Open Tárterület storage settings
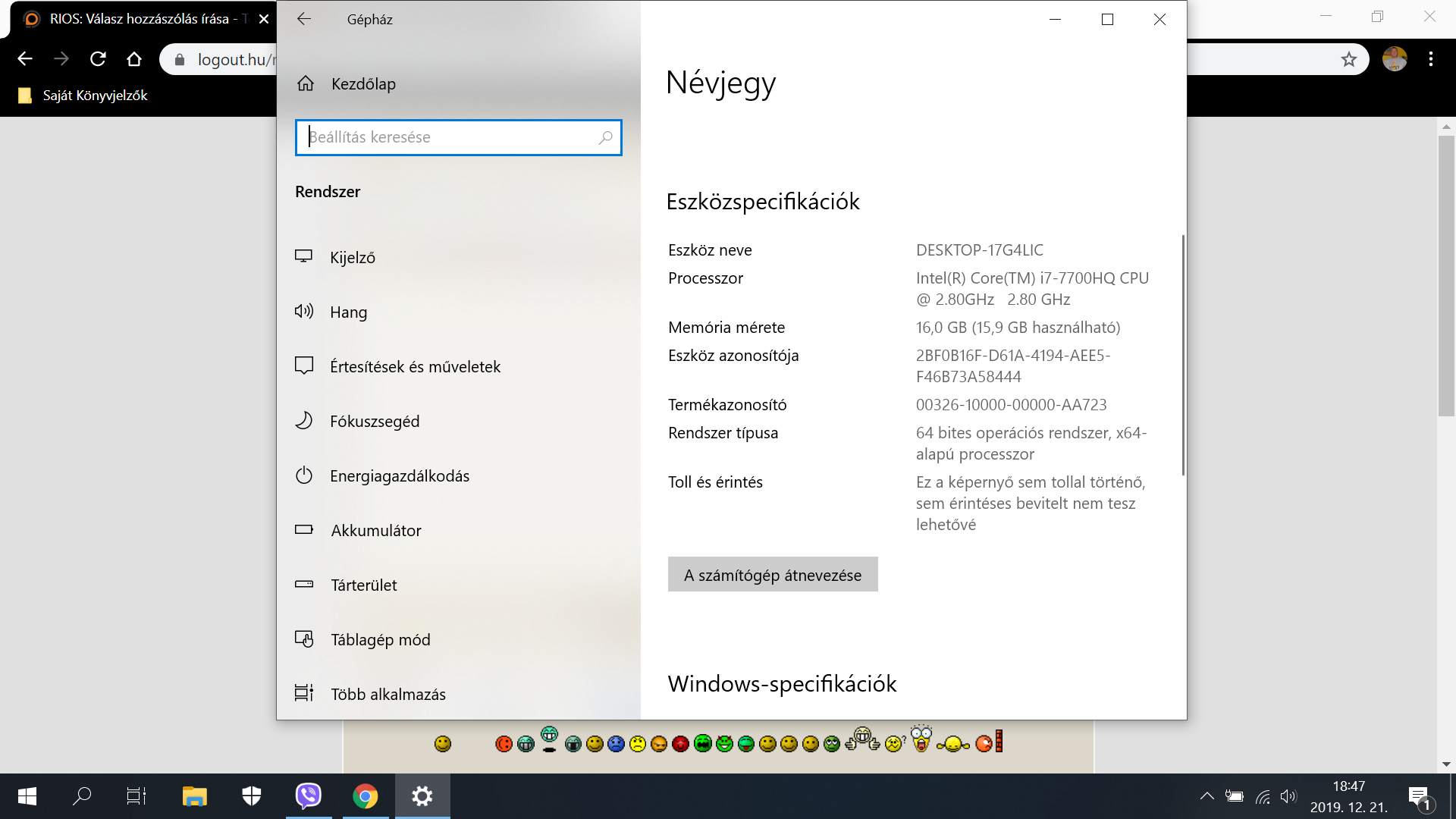The height and width of the screenshot is (819, 1456). (363, 585)
